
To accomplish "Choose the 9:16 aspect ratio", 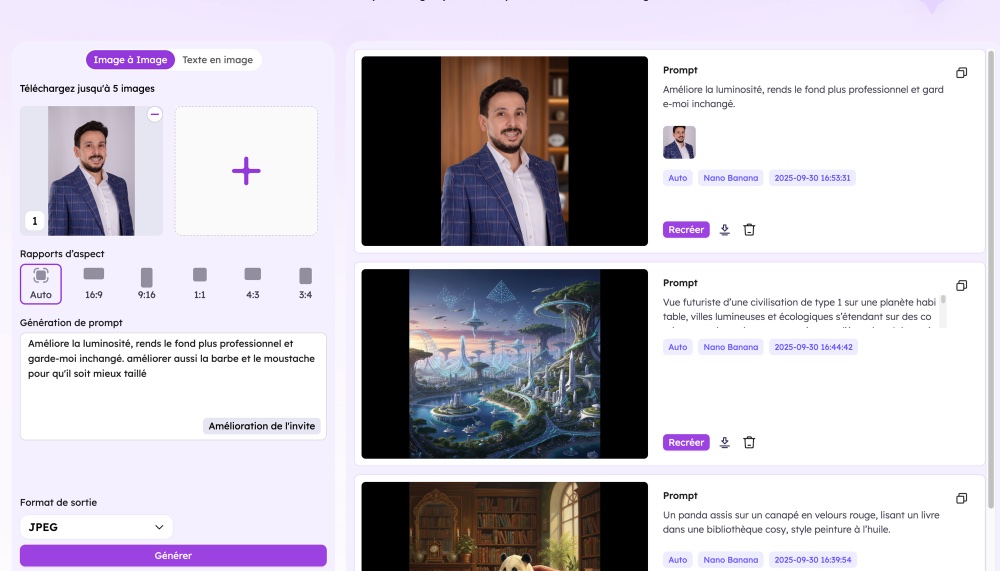I will (x=147, y=284).
